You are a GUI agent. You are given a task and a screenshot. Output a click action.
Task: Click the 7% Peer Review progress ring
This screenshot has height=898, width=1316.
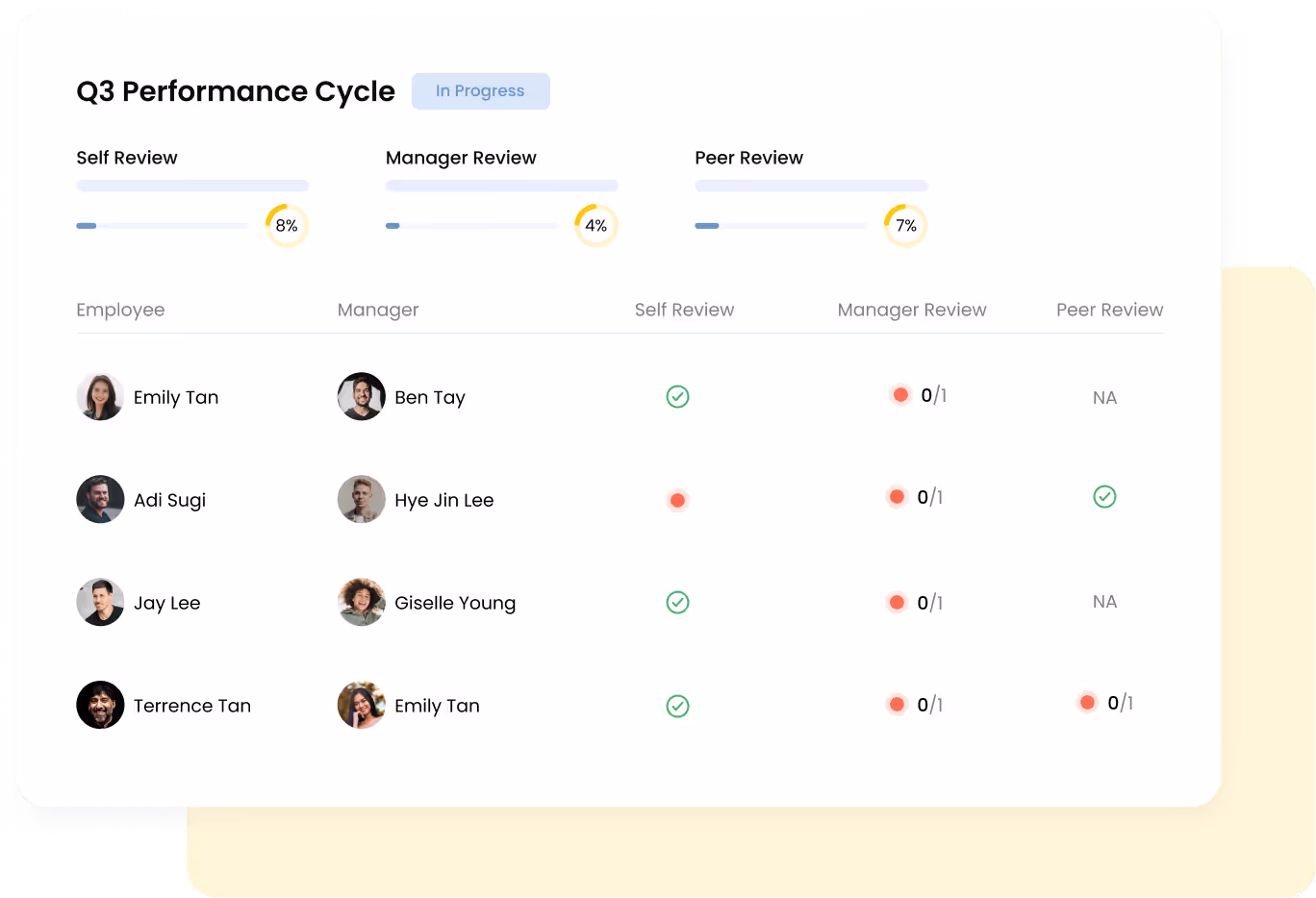click(x=906, y=226)
